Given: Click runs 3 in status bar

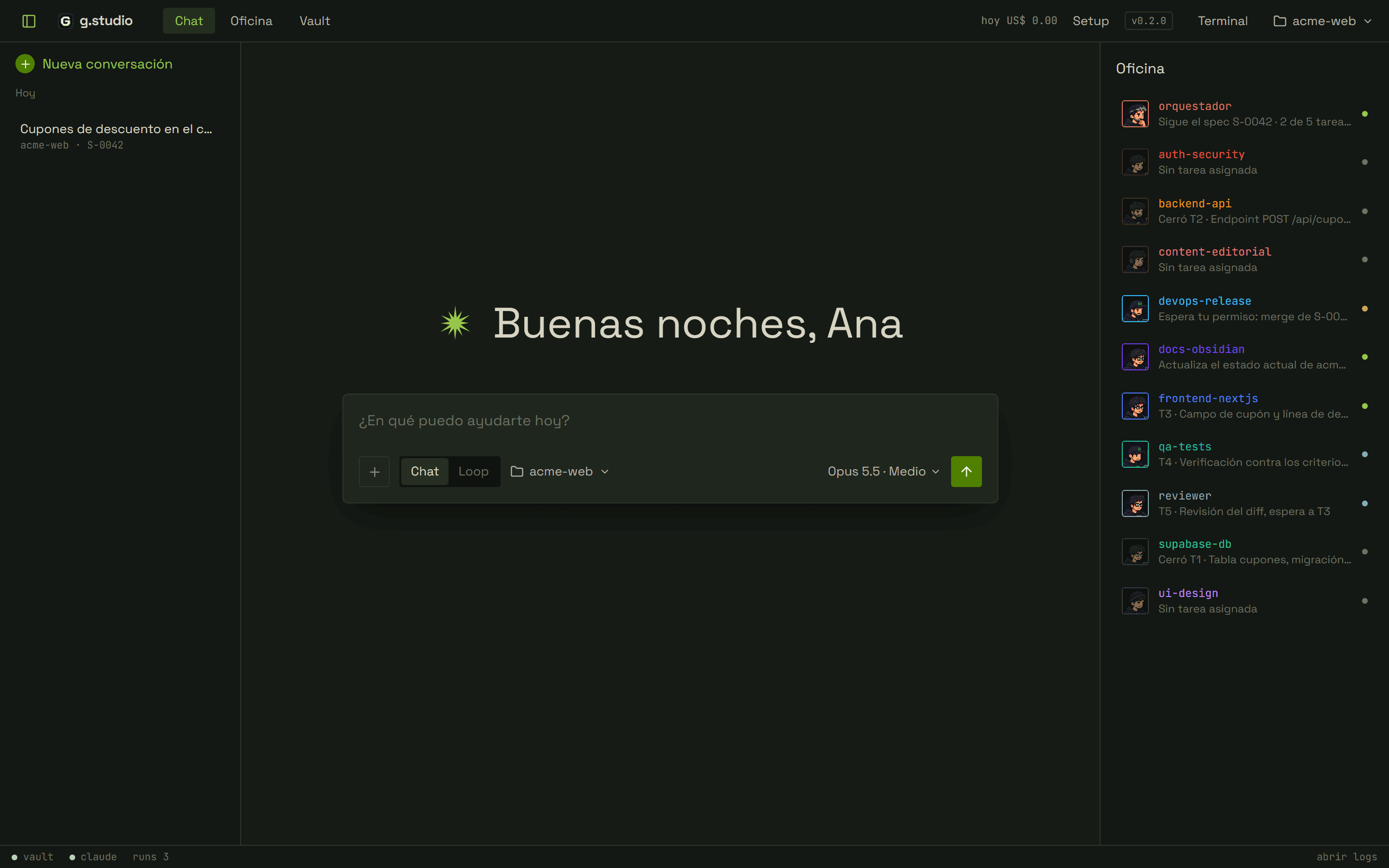Looking at the screenshot, I should point(150,856).
